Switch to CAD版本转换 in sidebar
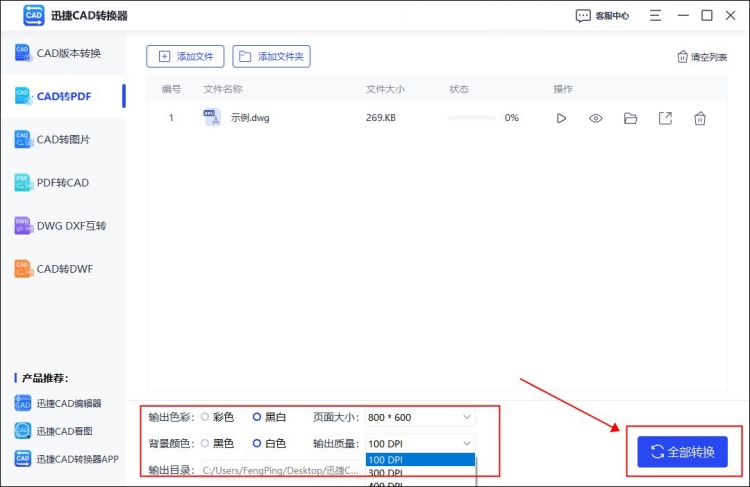This screenshot has width=750, height=487. tap(63, 53)
